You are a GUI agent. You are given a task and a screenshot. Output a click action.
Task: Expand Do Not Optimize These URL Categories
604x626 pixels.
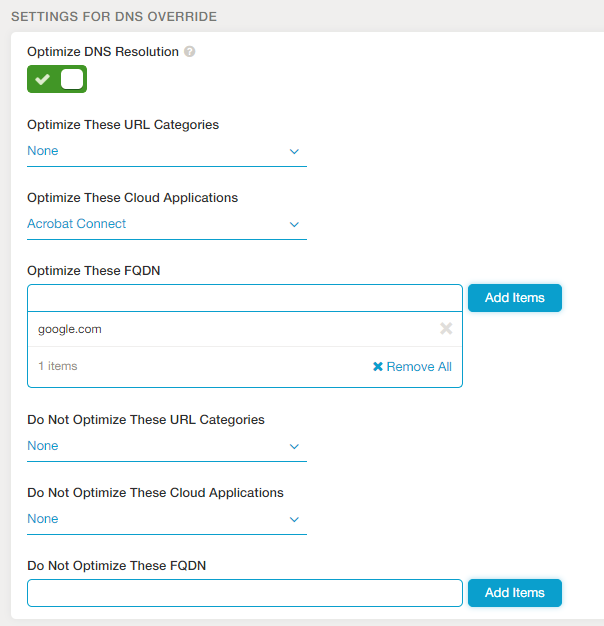(x=160, y=446)
